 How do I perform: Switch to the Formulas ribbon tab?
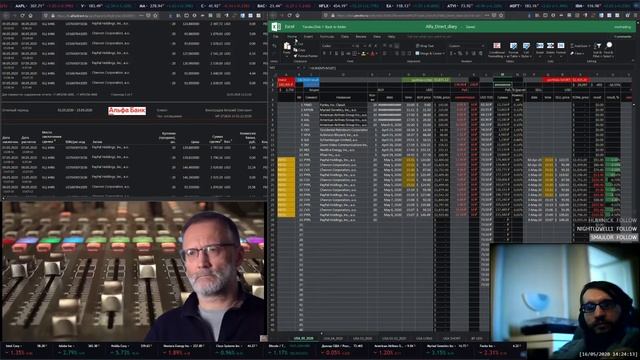[x=327, y=37]
